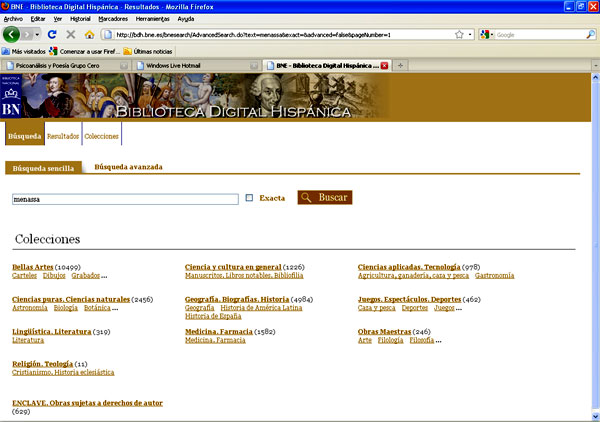Go to the Firefox home page icon

(90, 35)
